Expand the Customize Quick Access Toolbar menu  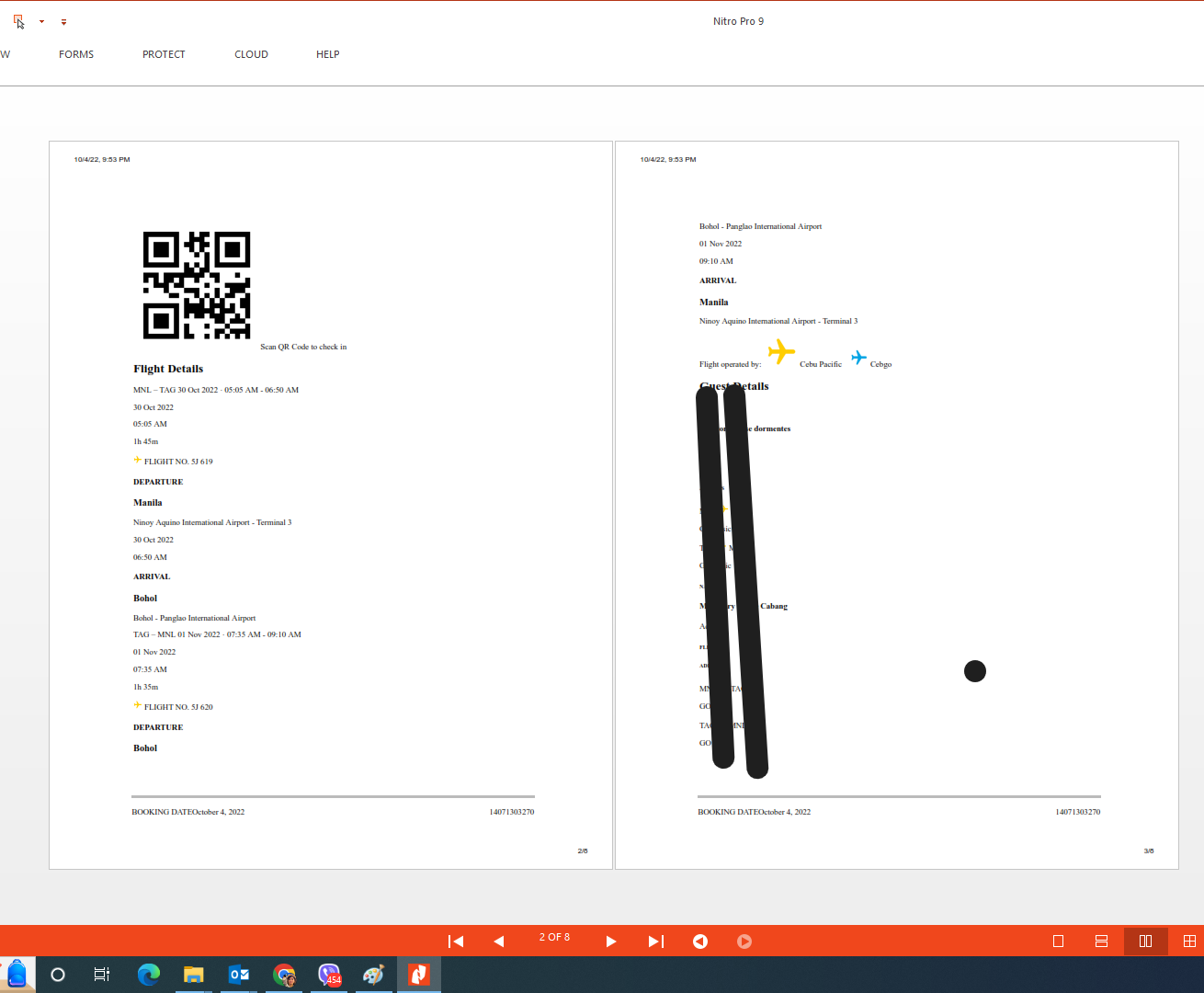click(63, 21)
